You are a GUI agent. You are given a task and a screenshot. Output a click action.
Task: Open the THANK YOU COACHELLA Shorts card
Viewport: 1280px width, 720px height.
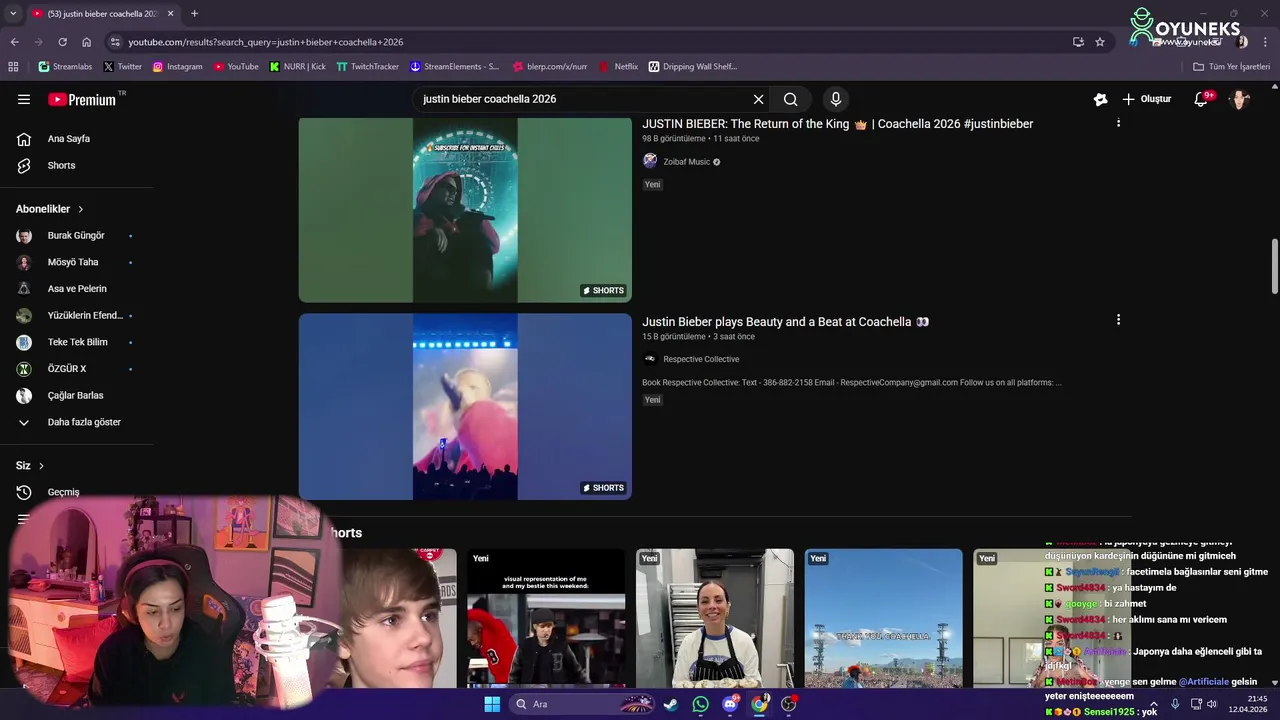(x=884, y=618)
